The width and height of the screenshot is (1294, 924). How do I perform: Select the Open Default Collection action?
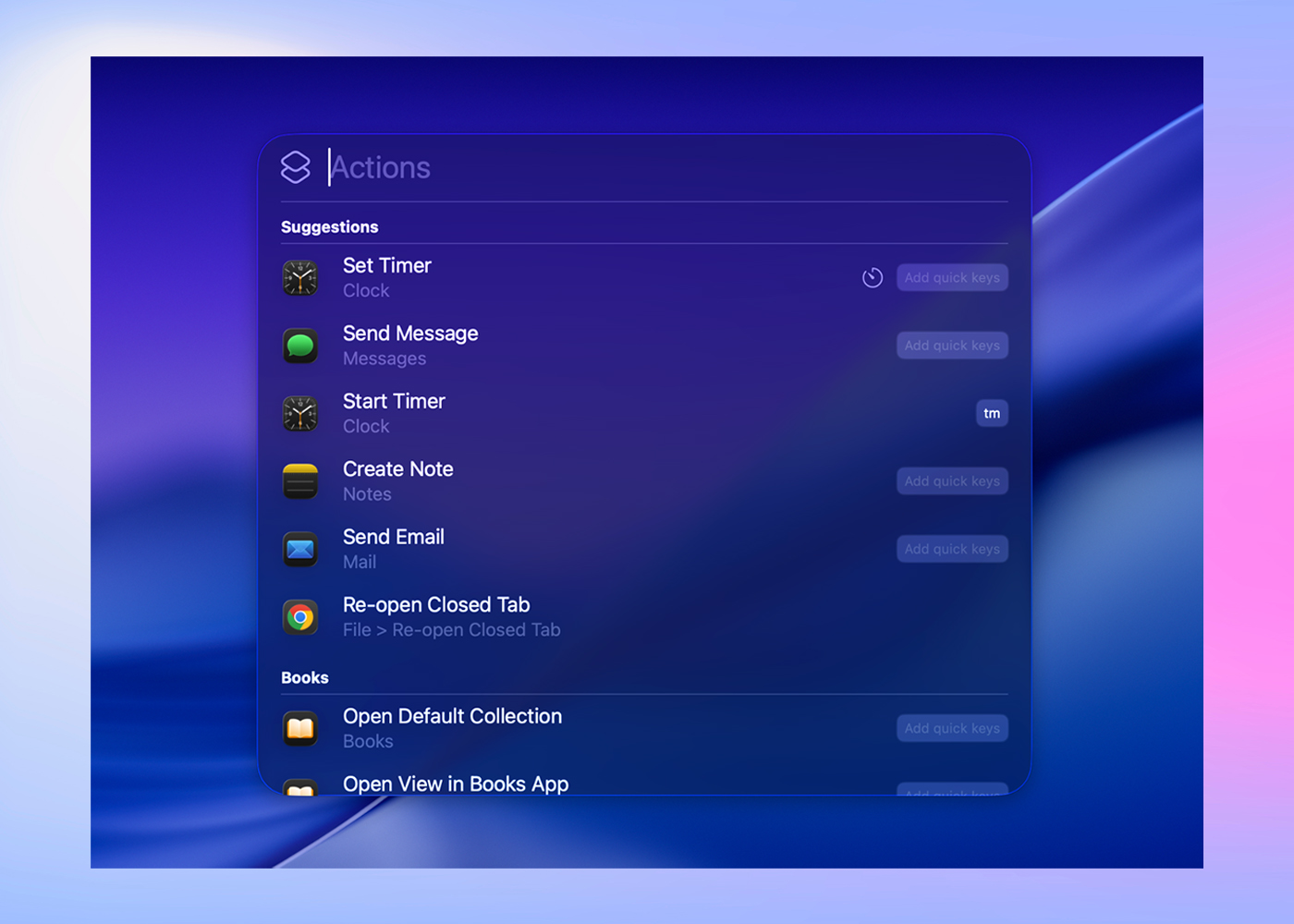pos(555,728)
